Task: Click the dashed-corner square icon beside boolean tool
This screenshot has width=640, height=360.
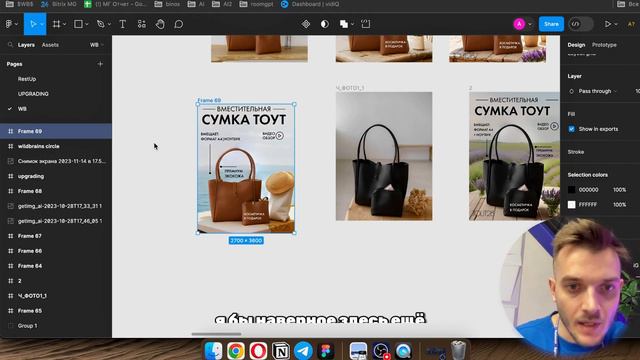Action: click(x=366, y=24)
